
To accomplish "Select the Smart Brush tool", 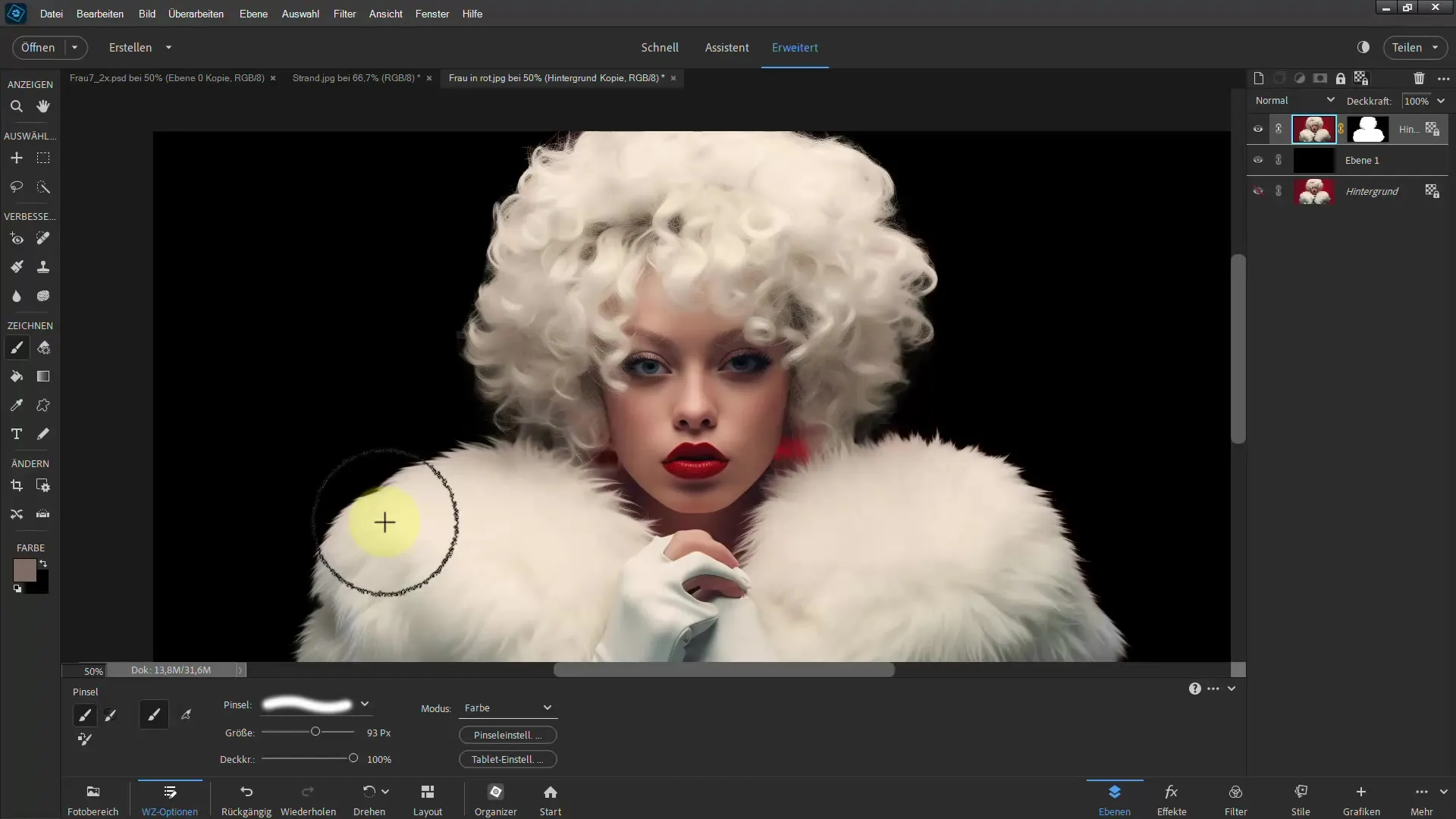I will (16, 267).
